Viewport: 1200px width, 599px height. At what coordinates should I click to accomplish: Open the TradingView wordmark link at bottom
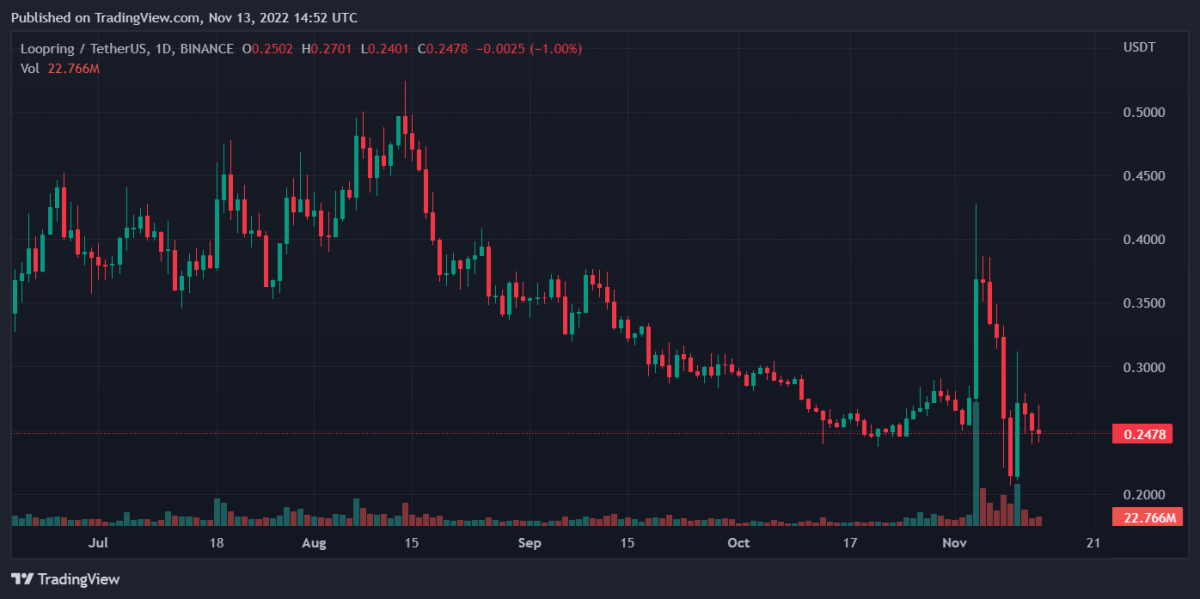coord(78,579)
